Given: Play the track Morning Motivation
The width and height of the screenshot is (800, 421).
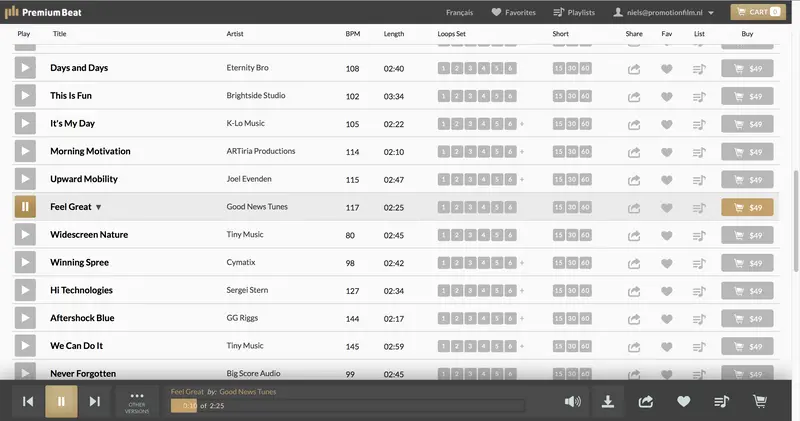Looking at the screenshot, I should coord(25,151).
